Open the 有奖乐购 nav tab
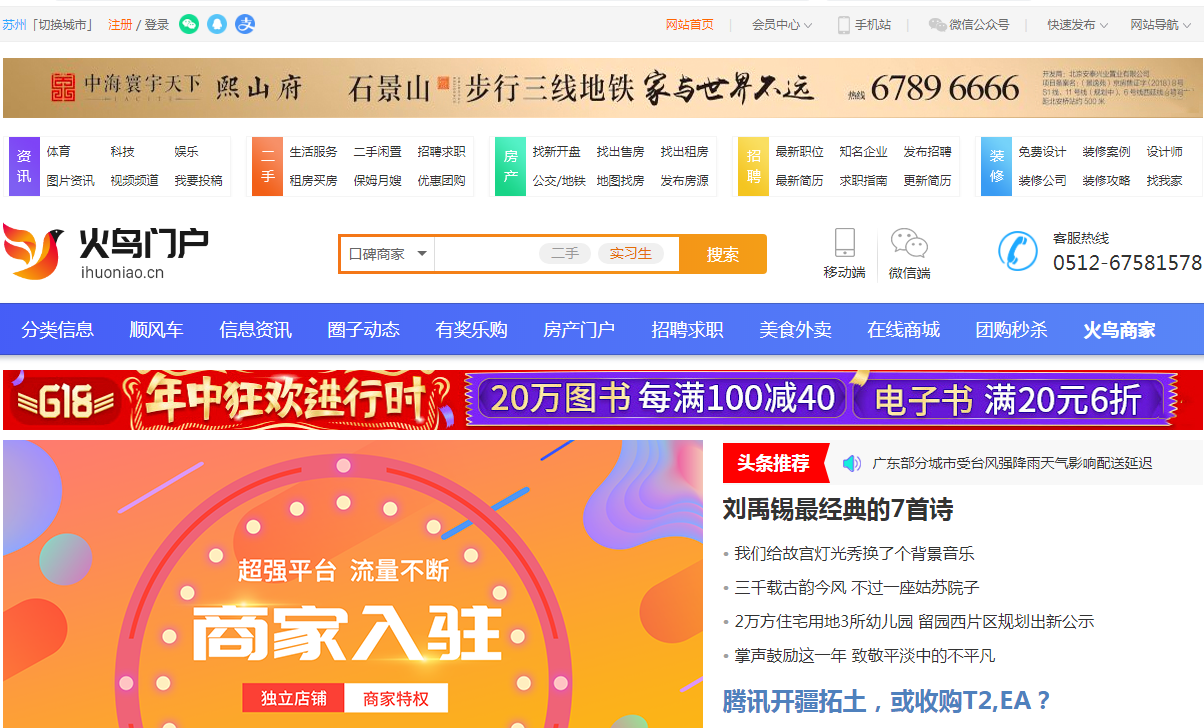Screen dimensions: 1204x728 click(471, 330)
